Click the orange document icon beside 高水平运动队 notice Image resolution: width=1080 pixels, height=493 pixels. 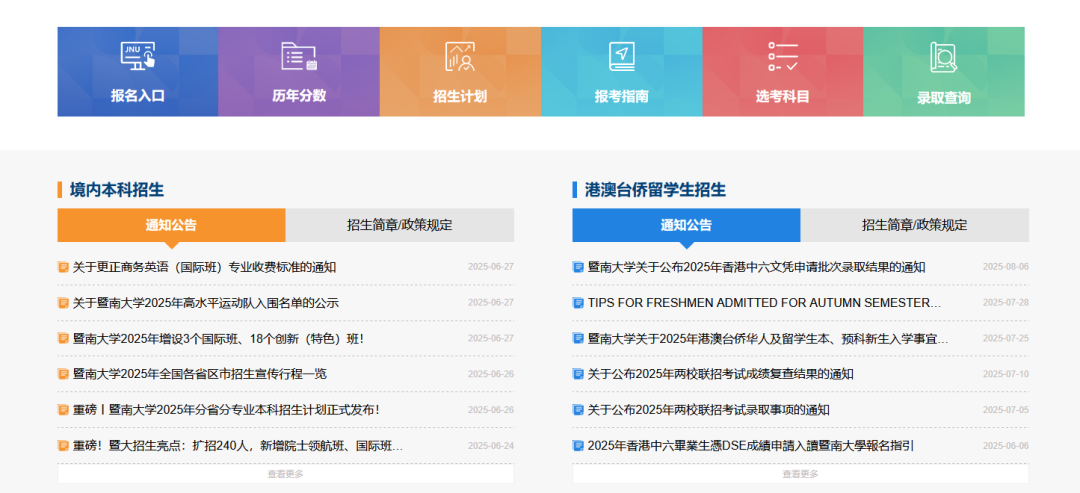coord(63,303)
